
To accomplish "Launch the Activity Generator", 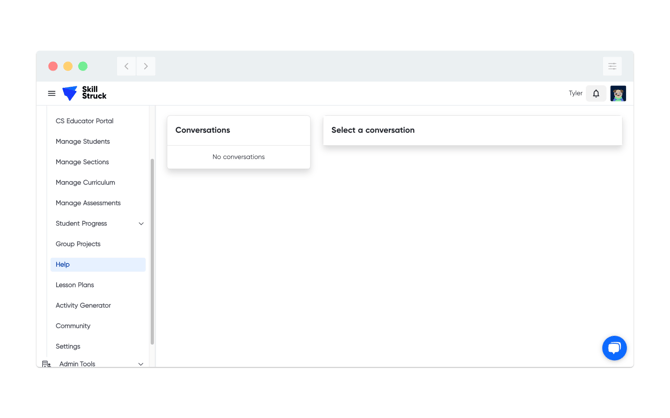I will pos(83,306).
